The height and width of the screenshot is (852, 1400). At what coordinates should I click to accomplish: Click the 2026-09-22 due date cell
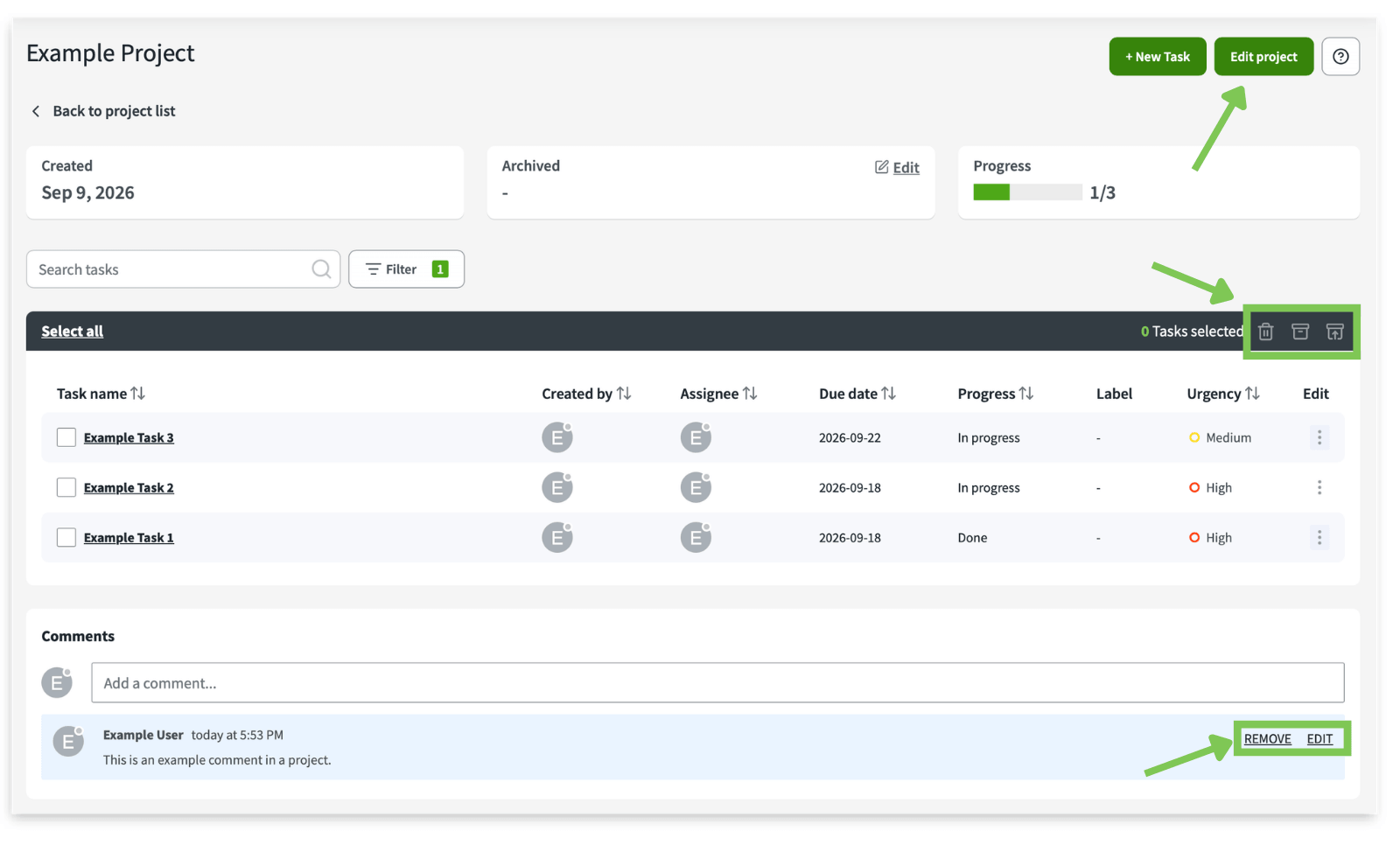[850, 437]
